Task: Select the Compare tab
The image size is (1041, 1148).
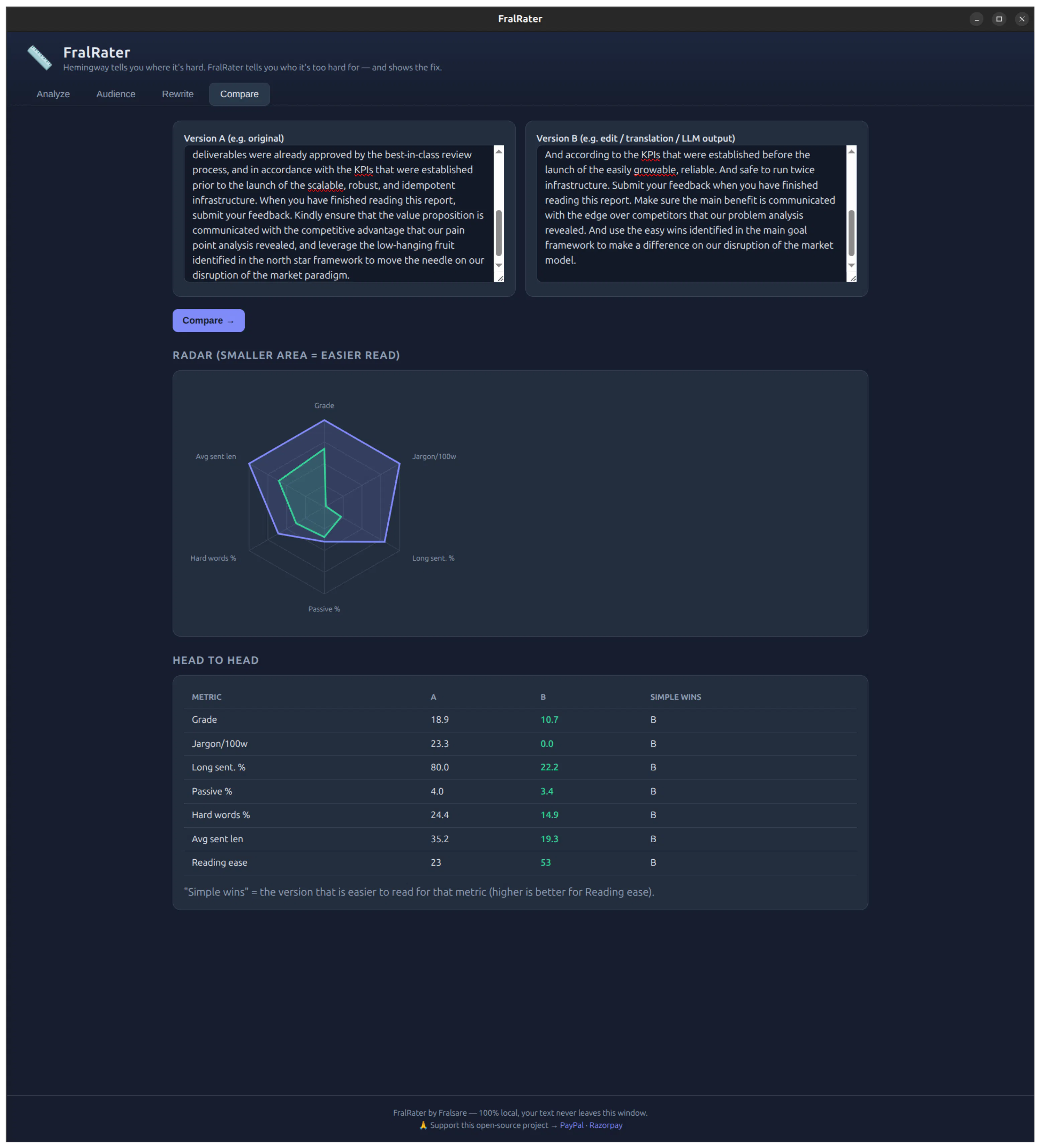Action: click(x=239, y=94)
